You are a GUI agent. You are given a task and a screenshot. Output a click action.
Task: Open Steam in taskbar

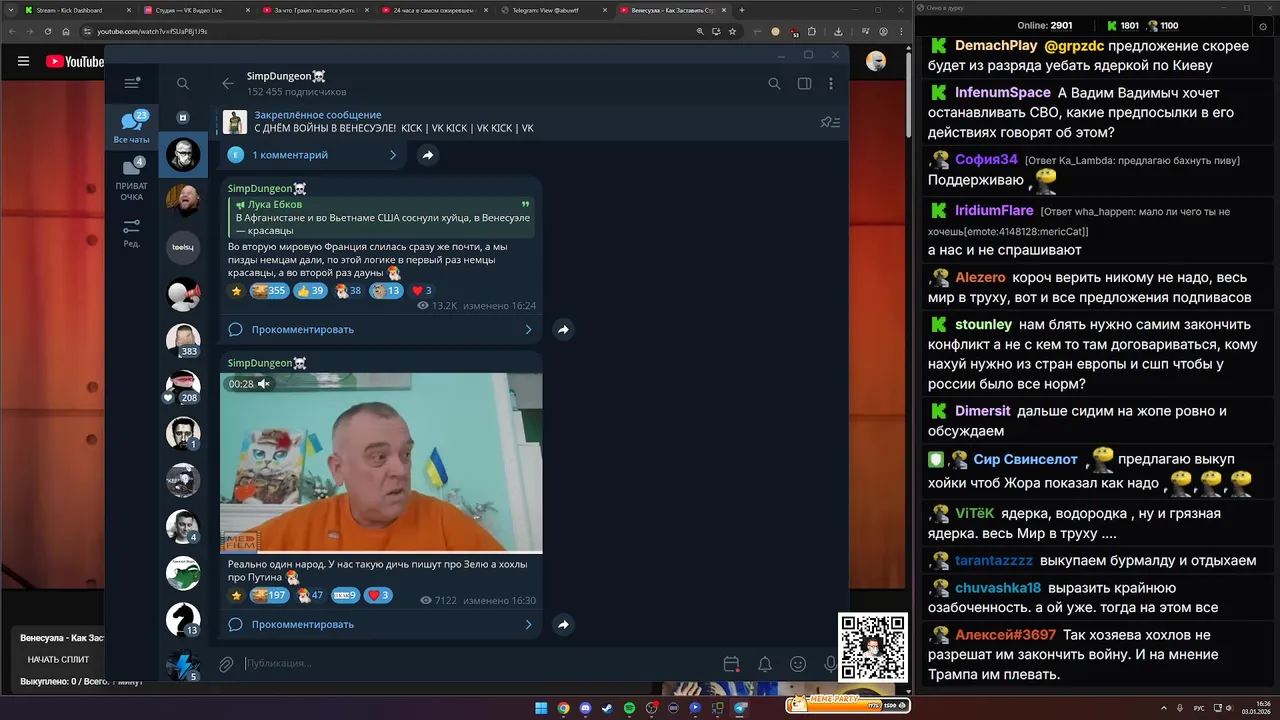point(607,708)
